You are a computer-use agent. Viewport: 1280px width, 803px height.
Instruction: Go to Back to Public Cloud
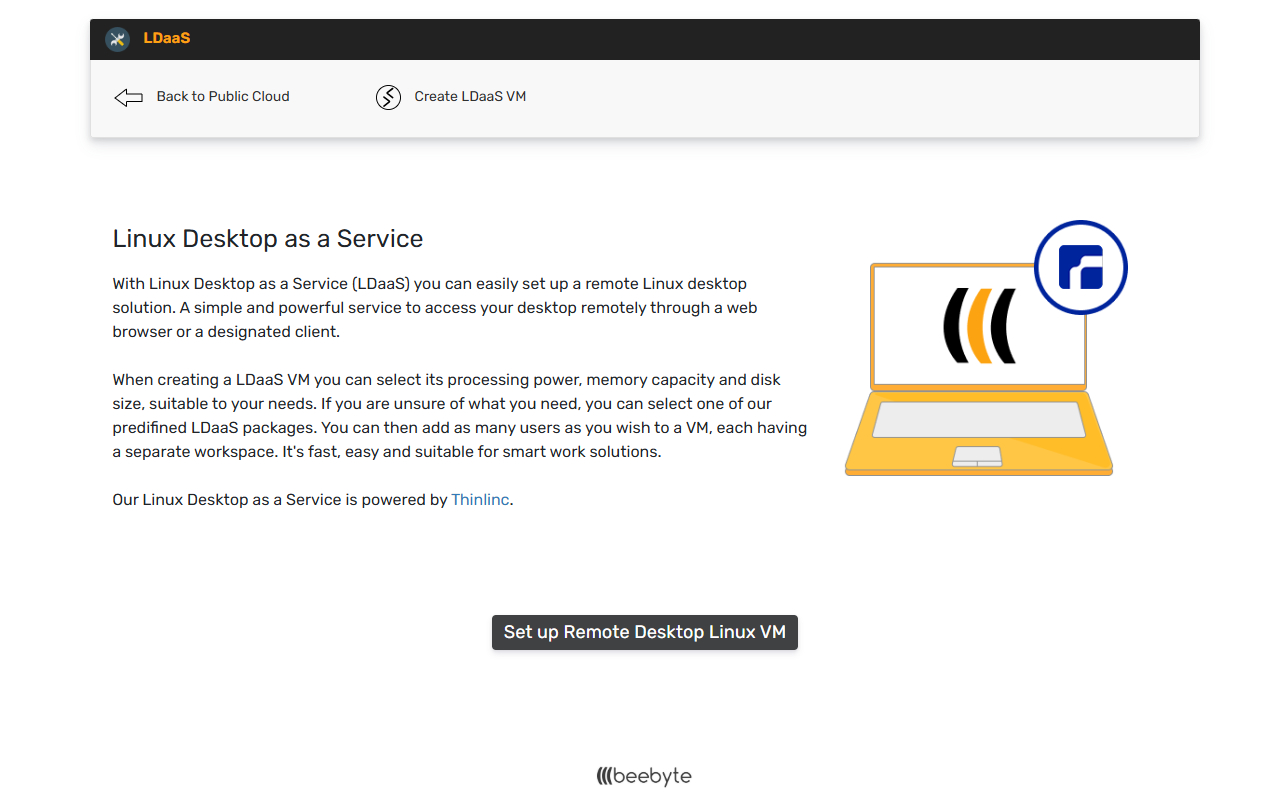coord(222,97)
